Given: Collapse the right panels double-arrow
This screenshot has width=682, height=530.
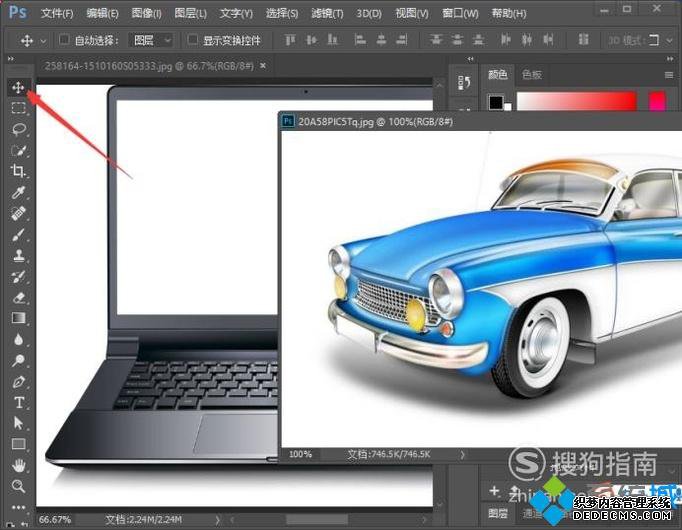Looking at the screenshot, I should [x=670, y=58].
